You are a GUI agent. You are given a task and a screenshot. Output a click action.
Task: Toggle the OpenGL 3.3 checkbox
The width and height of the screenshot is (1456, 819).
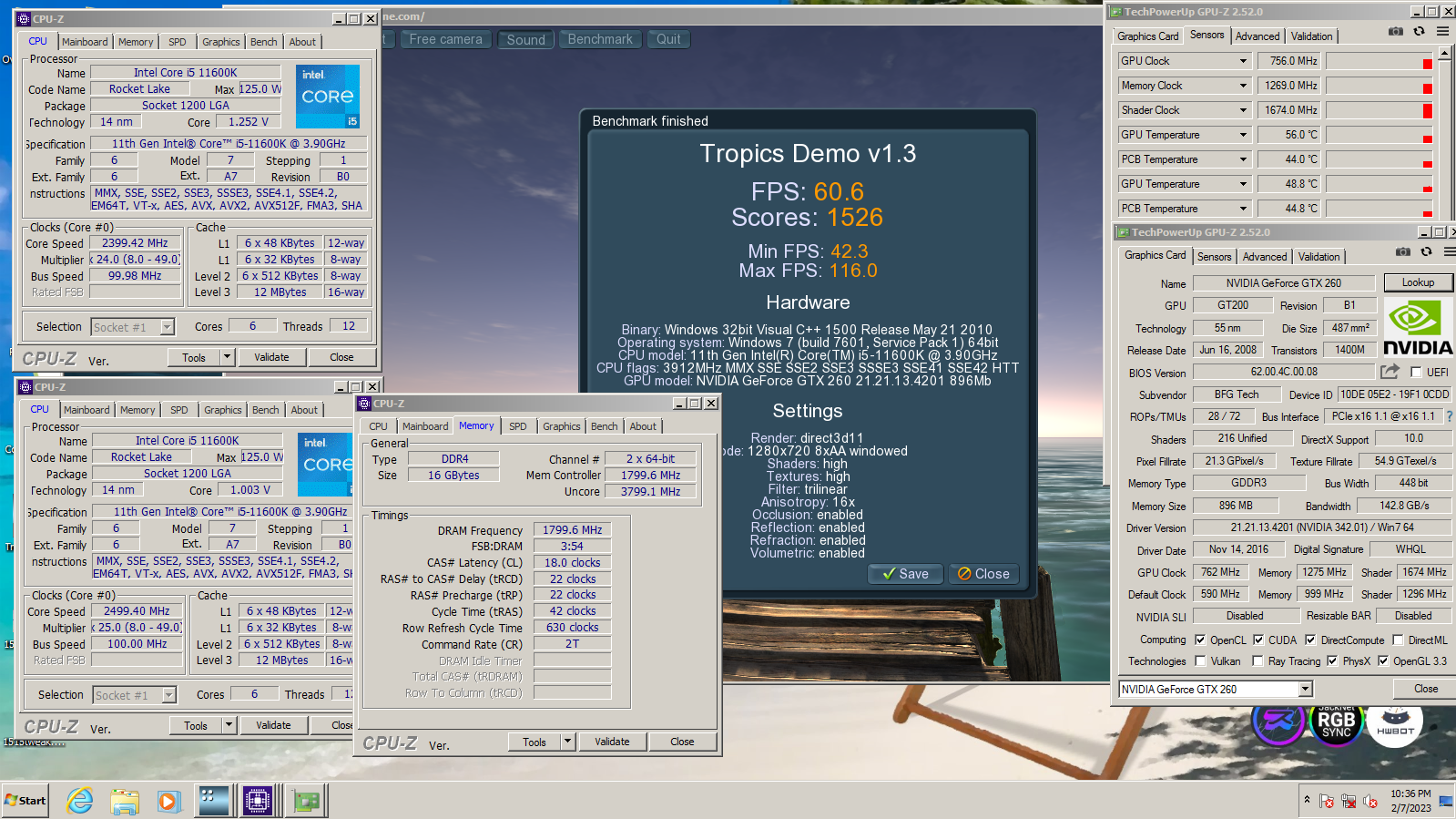(1383, 660)
